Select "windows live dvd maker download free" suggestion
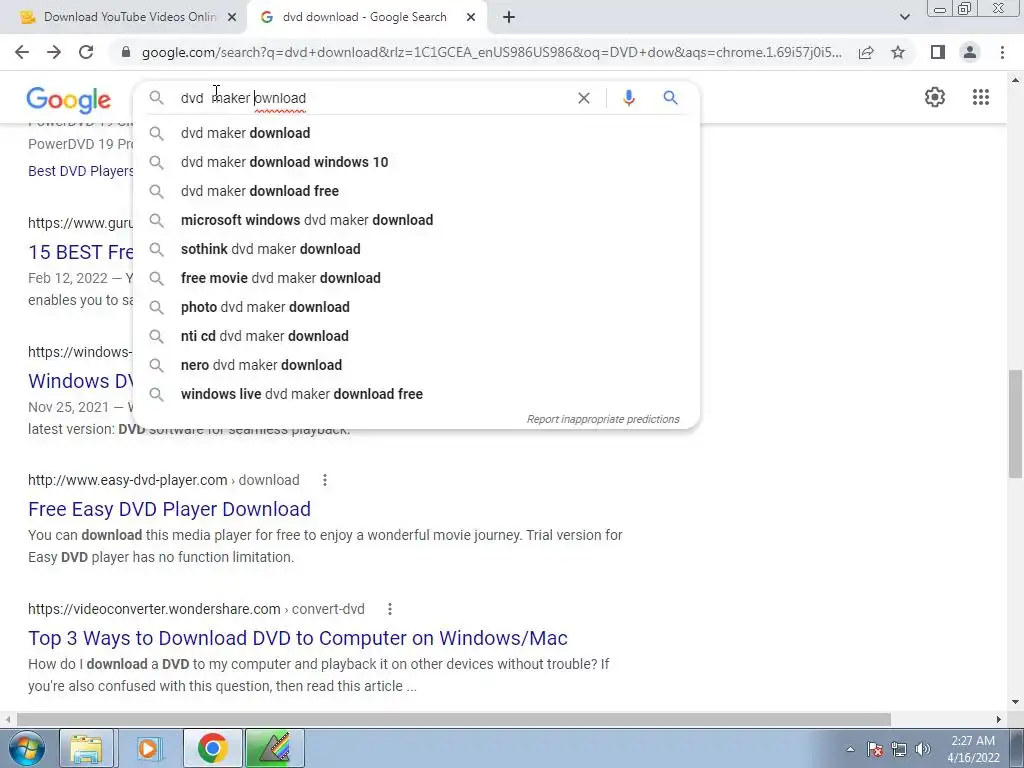 (x=415, y=394)
